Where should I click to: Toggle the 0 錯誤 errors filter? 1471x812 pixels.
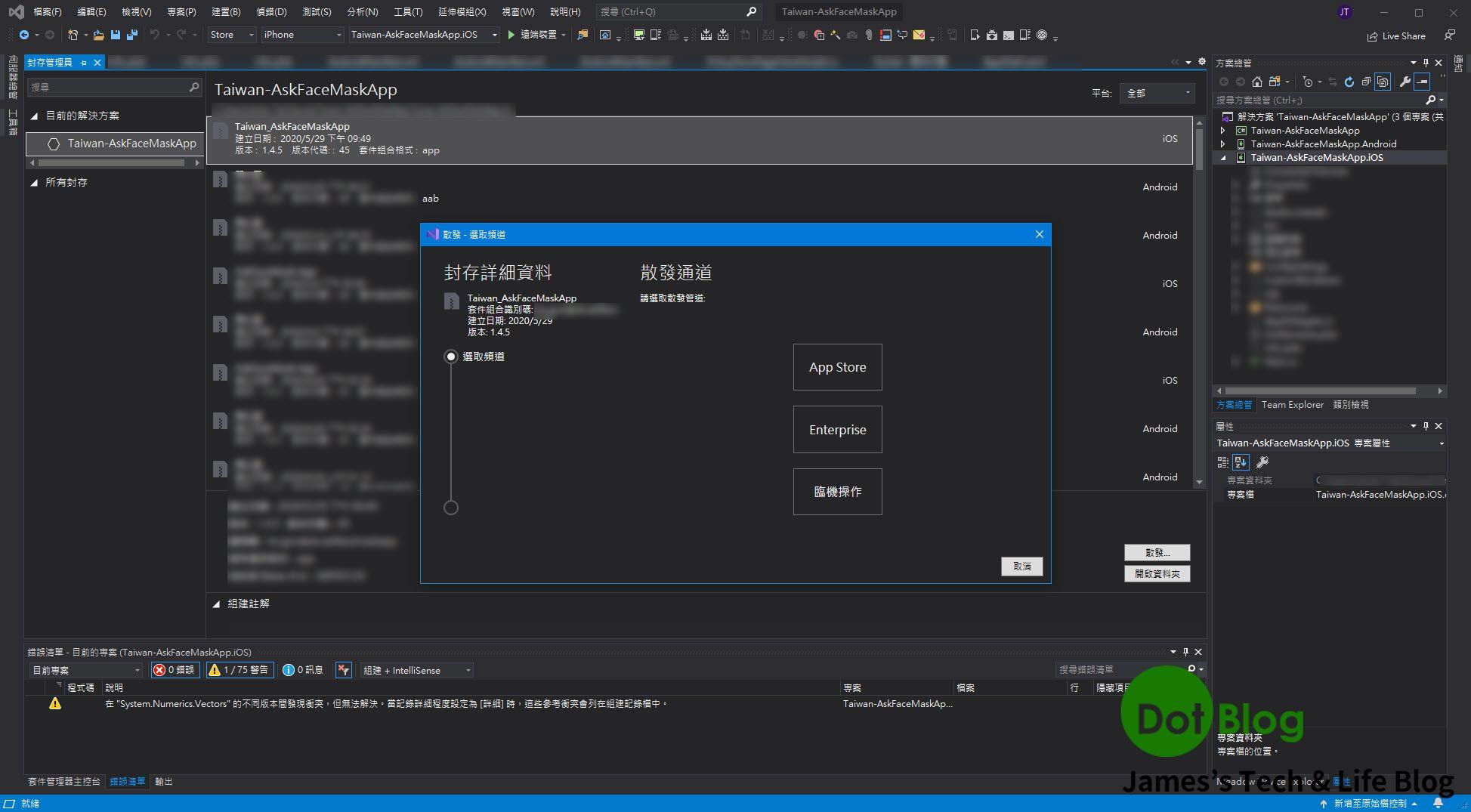coord(175,669)
